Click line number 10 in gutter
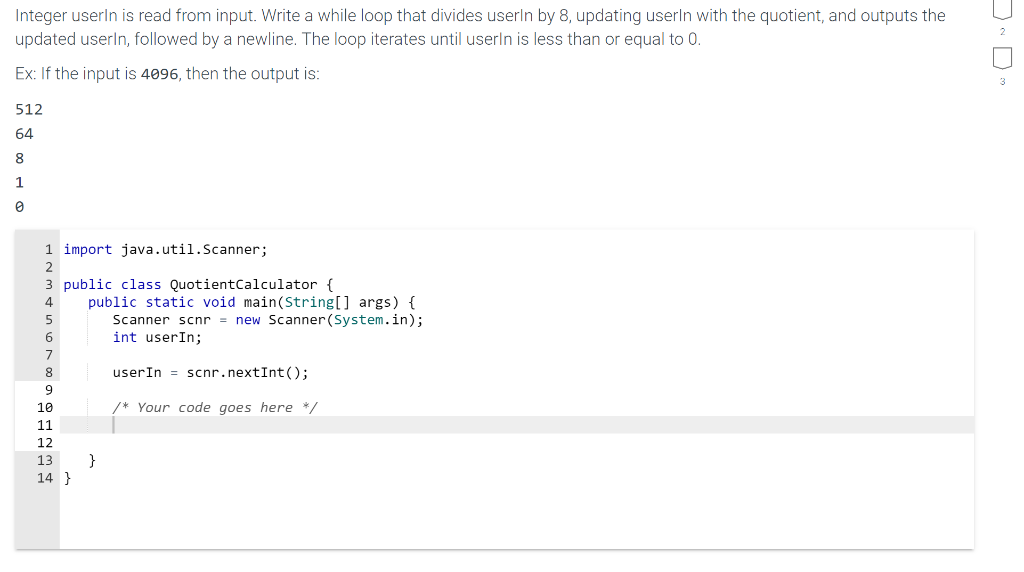Viewport: 1024px width, 572px height. [44, 407]
